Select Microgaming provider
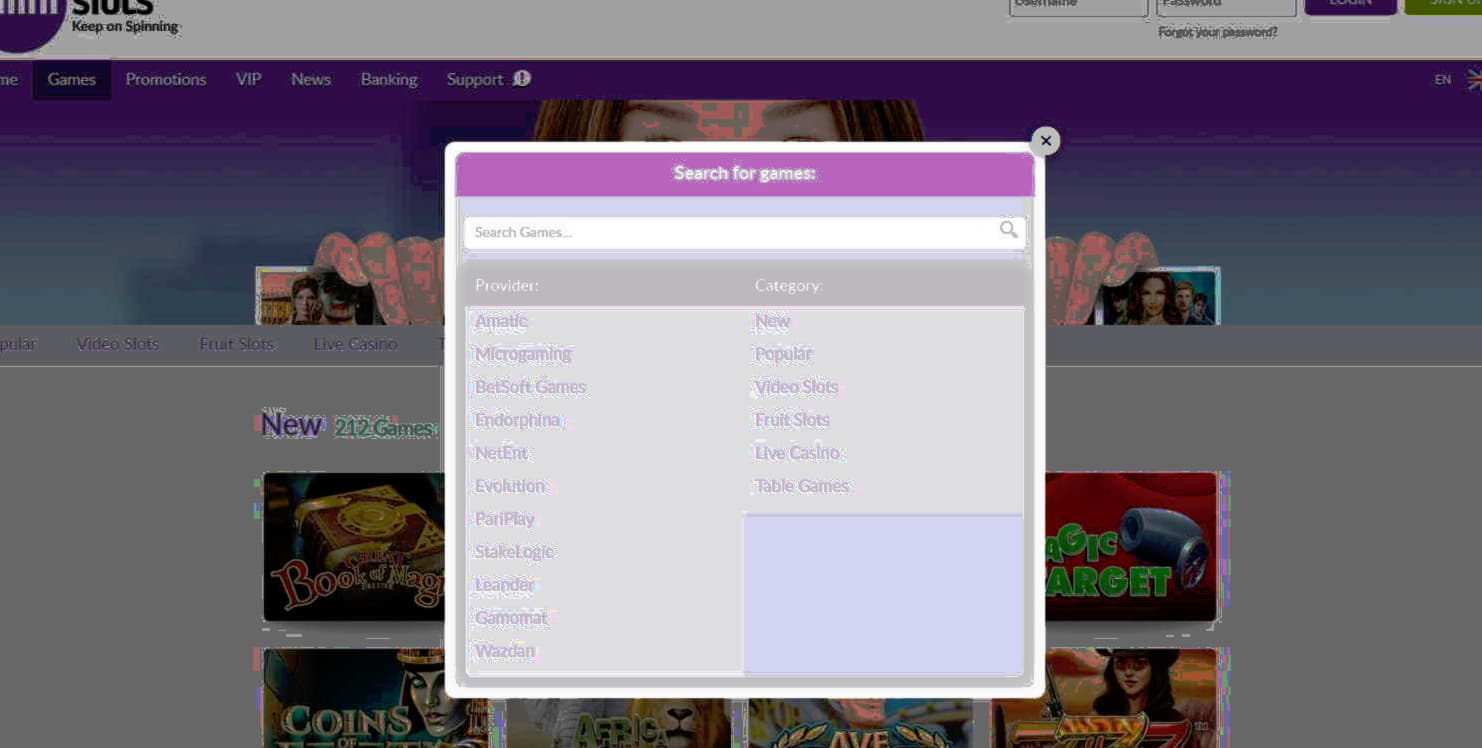Image resolution: width=1482 pixels, height=748 pixels. (x=523, y=354)
